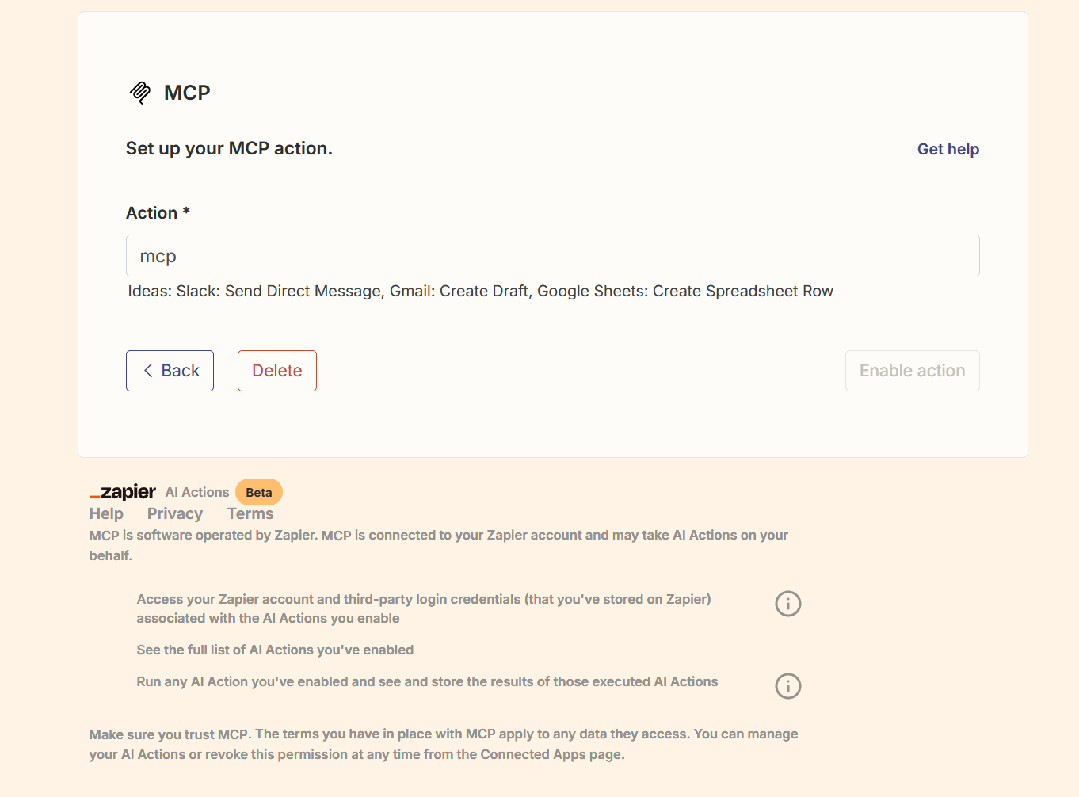Click the 'Action *' field label
The height and width of the screenshot is (797, 1079).
coord(158,213)
